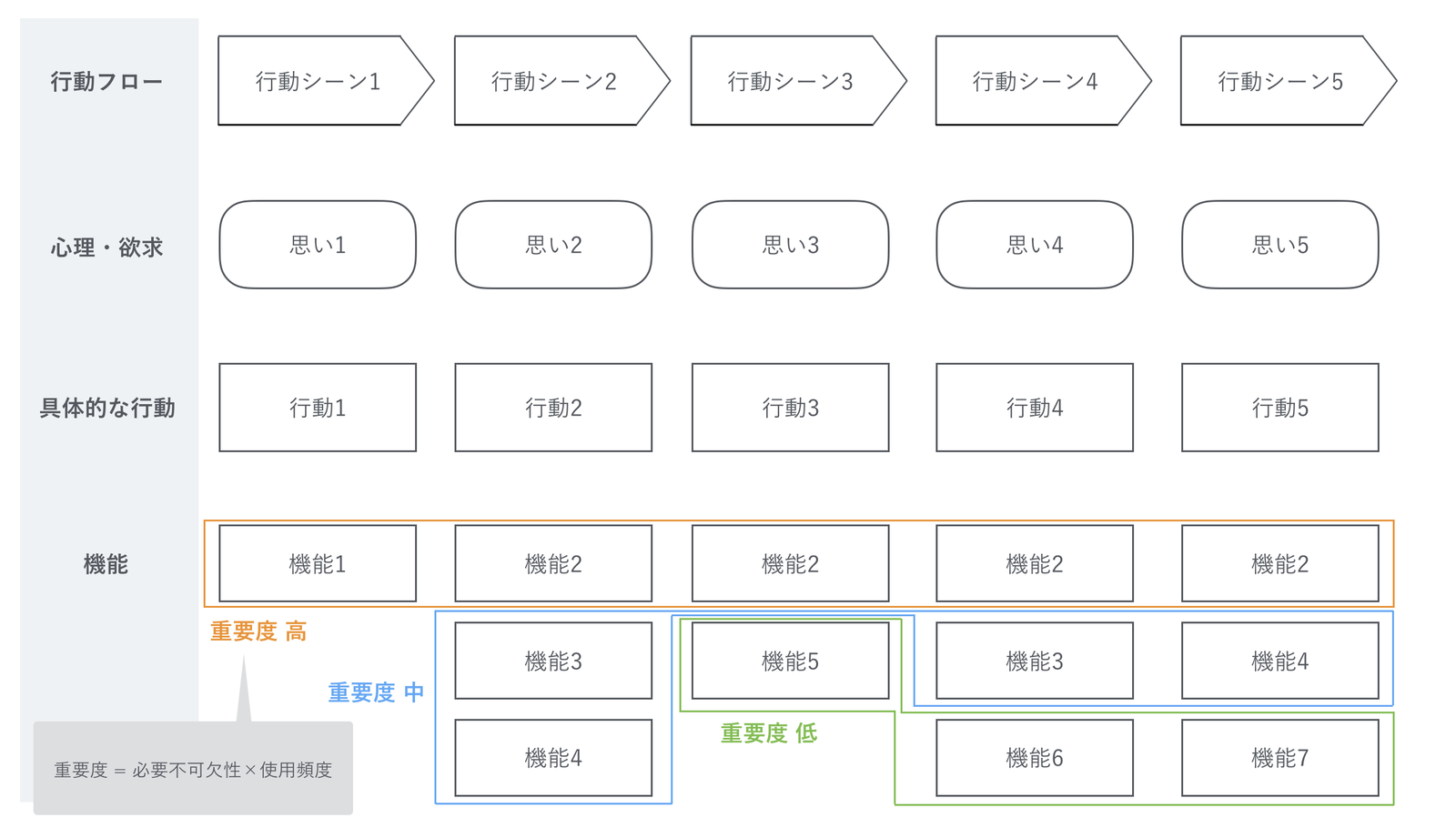
Task: Select the 思い2 rounded box
Action: 553,245
